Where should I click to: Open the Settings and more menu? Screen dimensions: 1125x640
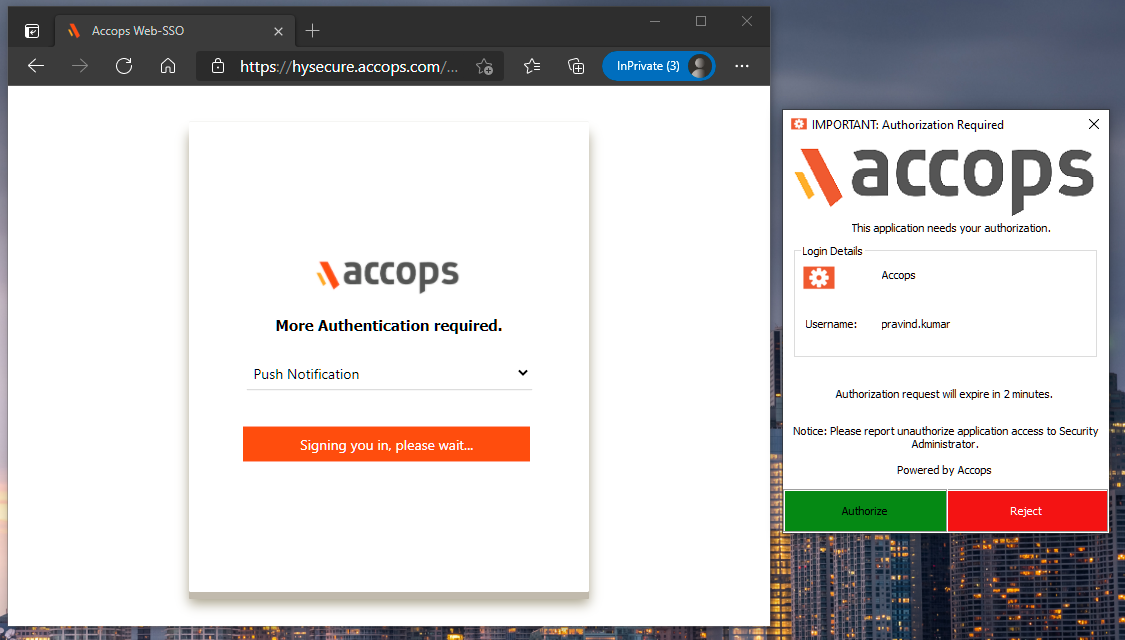(741, 66)
